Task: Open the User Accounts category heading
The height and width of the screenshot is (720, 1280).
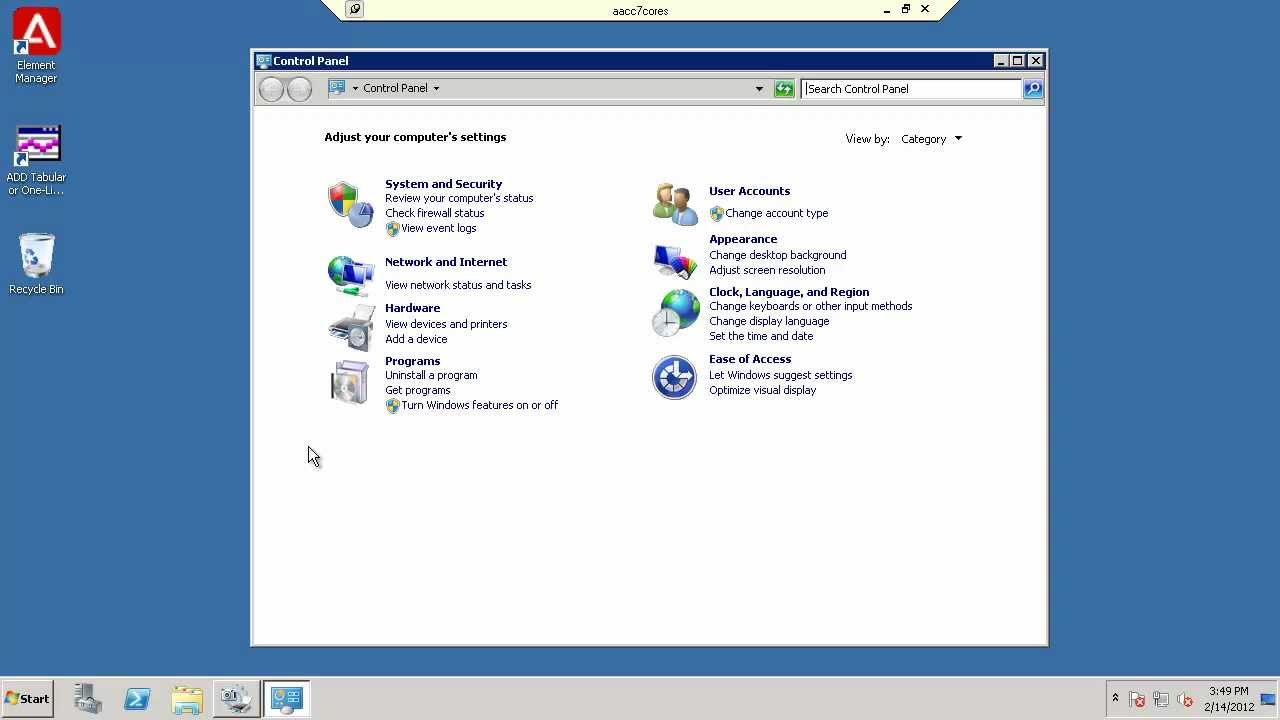Action: tap(749, 191)
